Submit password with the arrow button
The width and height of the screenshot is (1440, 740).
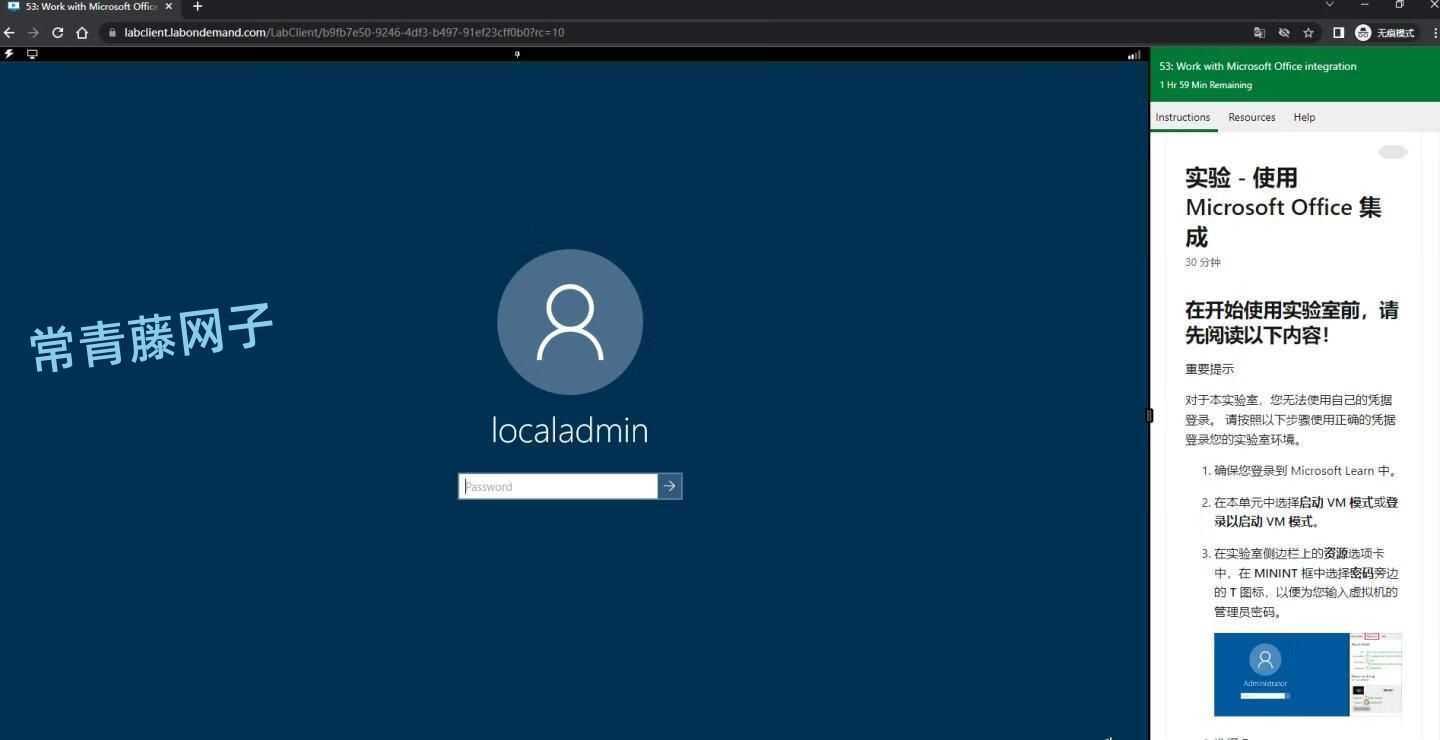670,486
